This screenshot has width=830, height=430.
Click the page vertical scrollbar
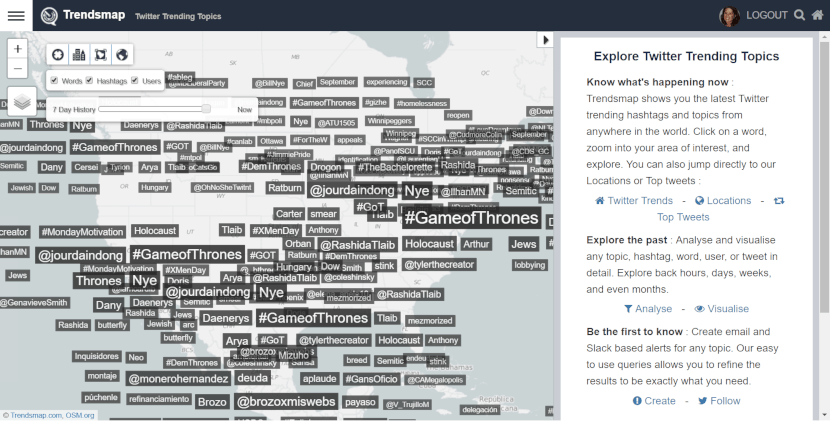[x=824, y=175]
